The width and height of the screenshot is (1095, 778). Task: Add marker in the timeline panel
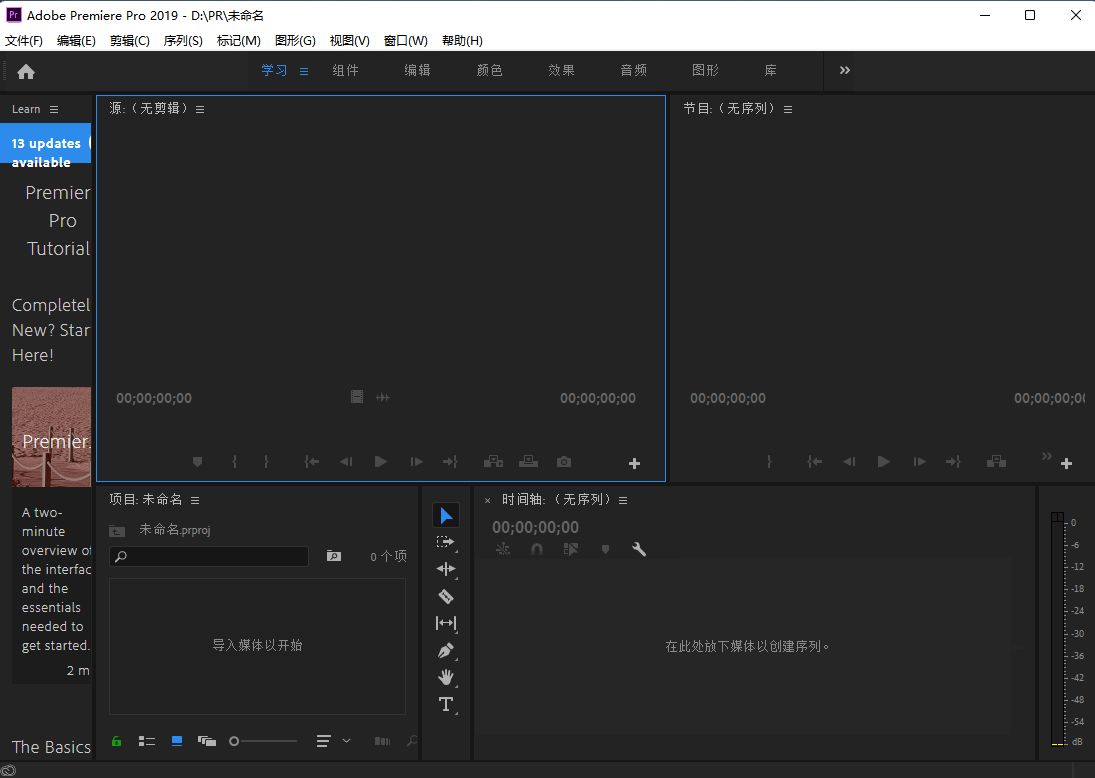coord(605,550)
